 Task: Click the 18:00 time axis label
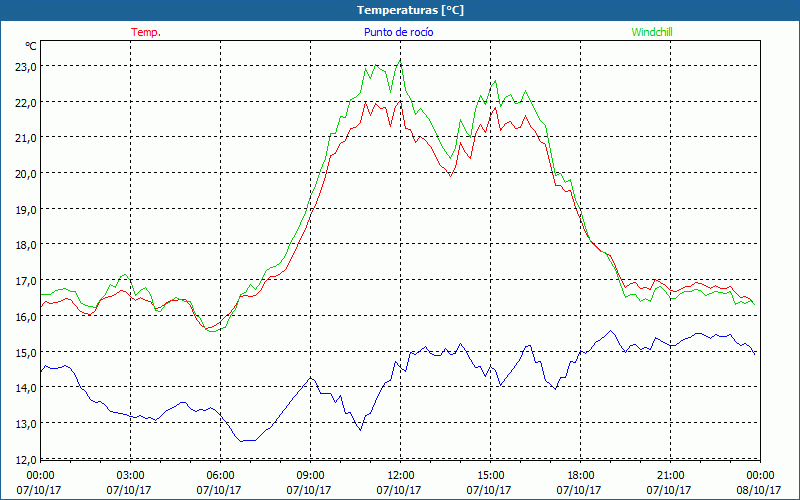click(580, 476)
